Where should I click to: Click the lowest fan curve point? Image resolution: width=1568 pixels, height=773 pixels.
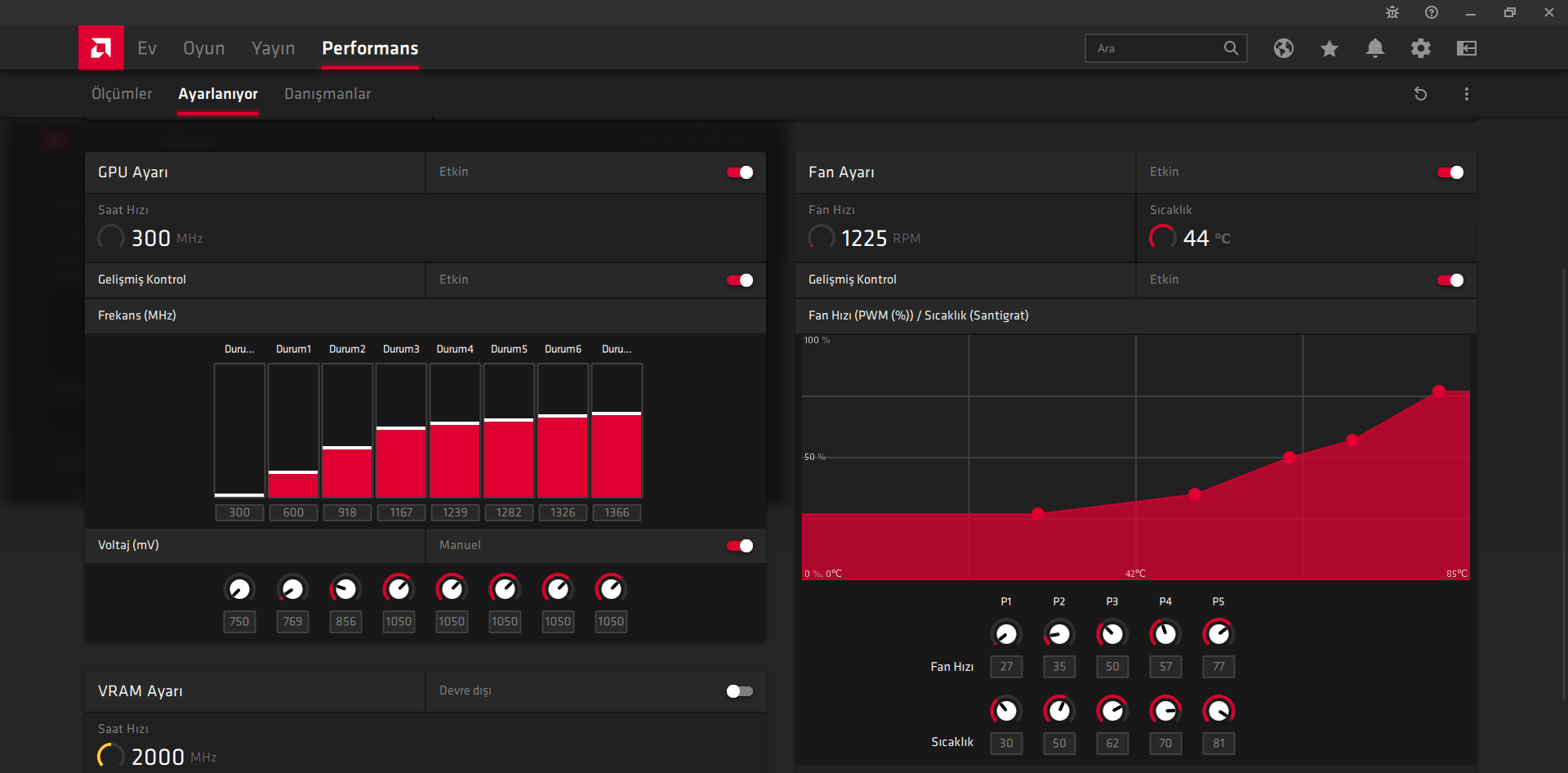tap(1038, 514)
